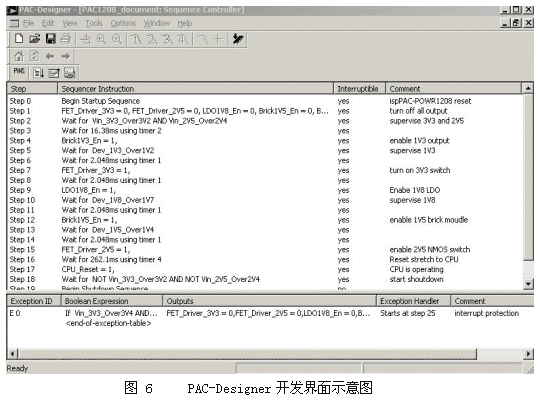Viewport: 540px width, 403px height.
Task: Click the zoom-to-fit crosshair icon
Action: tap(85, 39)
